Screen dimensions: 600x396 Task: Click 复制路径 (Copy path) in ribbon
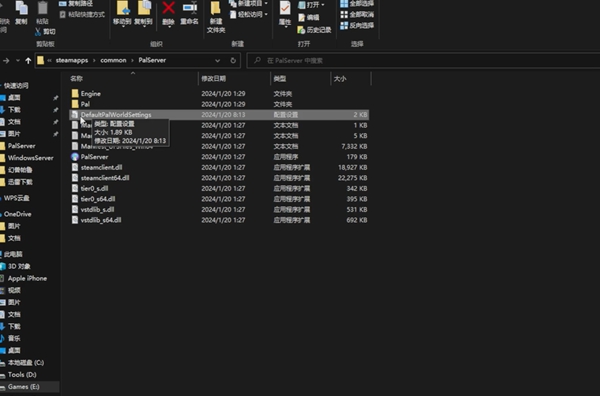pyautogui.click(x=76, y=3)
